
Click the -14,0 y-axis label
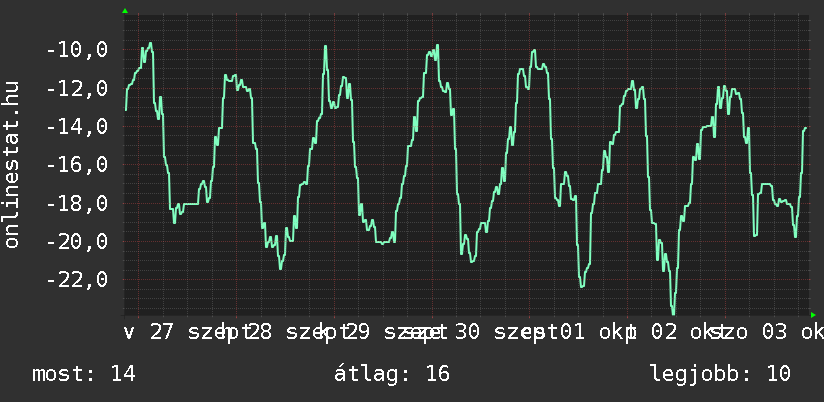(x=77, y=127)
